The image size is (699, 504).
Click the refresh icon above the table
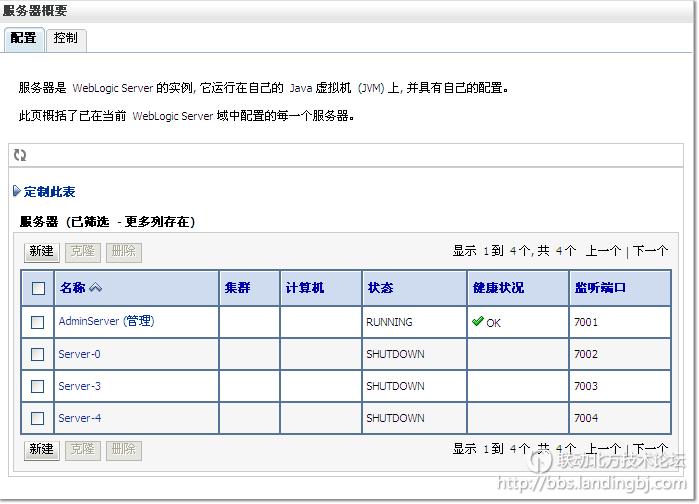pyautogui.click(x=20, y=155)
